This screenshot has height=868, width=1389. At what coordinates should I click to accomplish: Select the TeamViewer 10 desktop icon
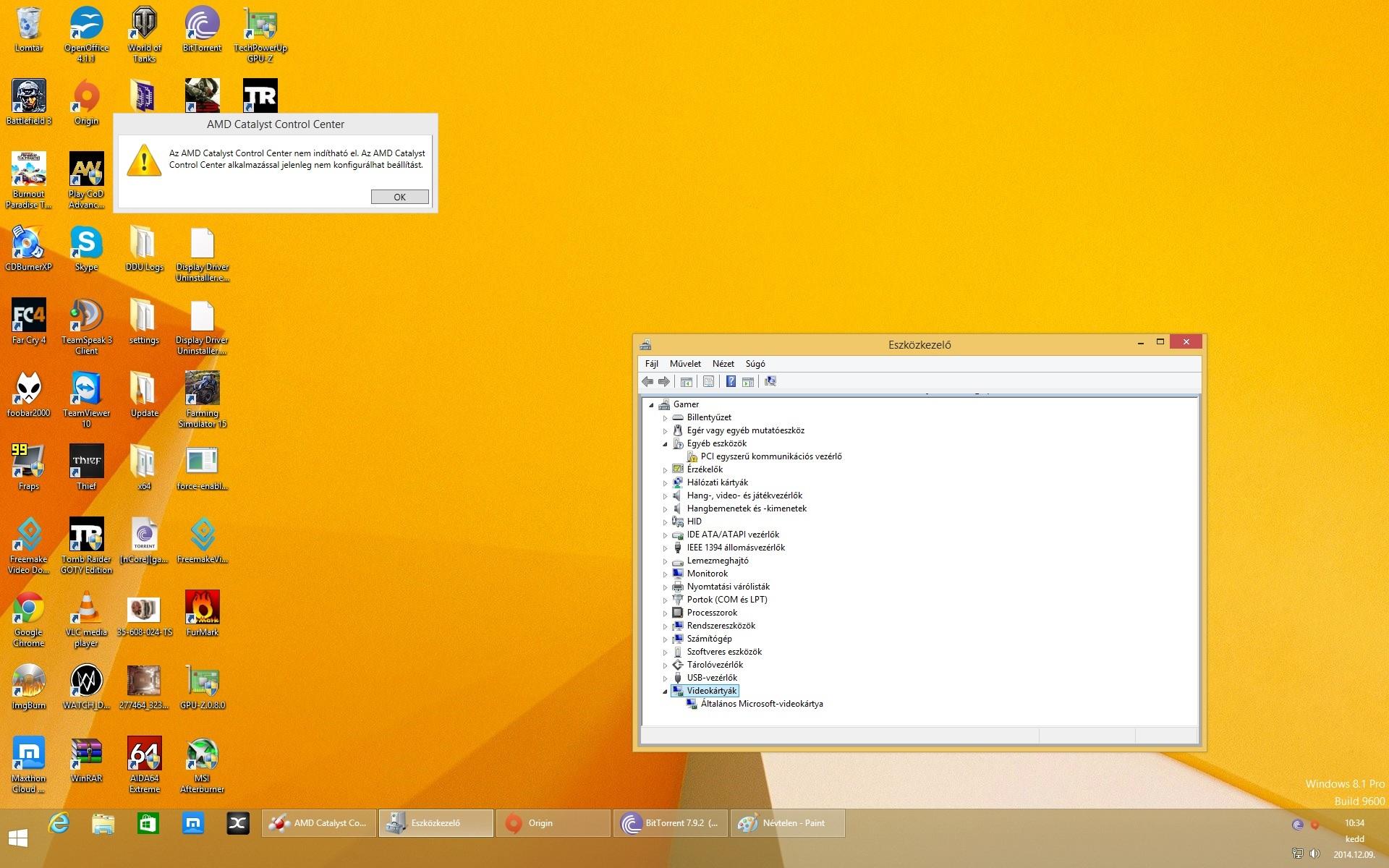[x=87, y=399]
